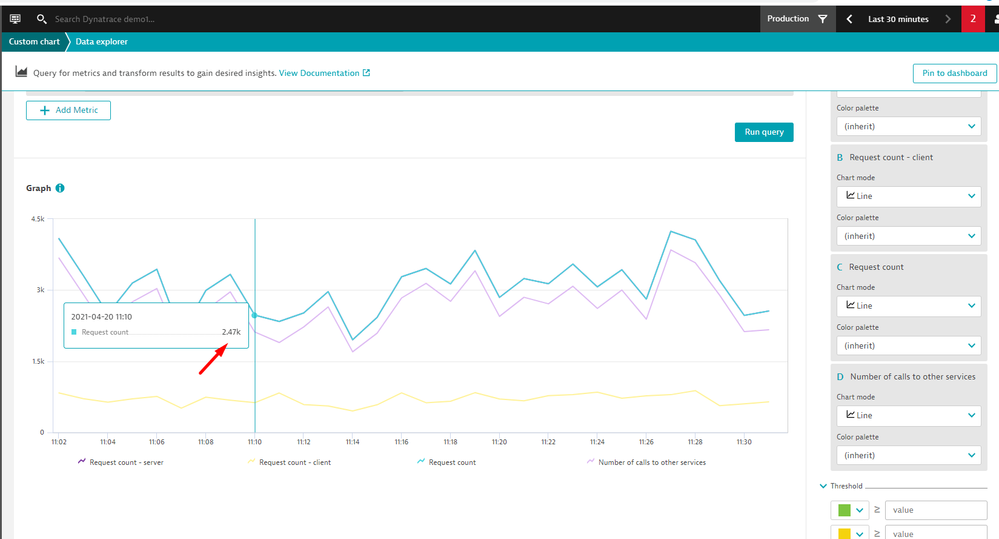Open the Dynatrace navigation menu icon

click(15, 19)
